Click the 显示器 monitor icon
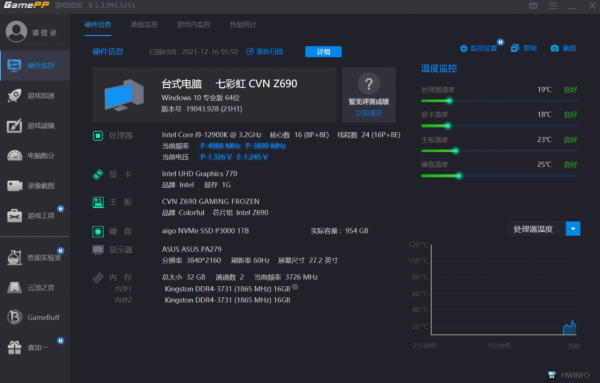600x383 pixels. [98, 250]
